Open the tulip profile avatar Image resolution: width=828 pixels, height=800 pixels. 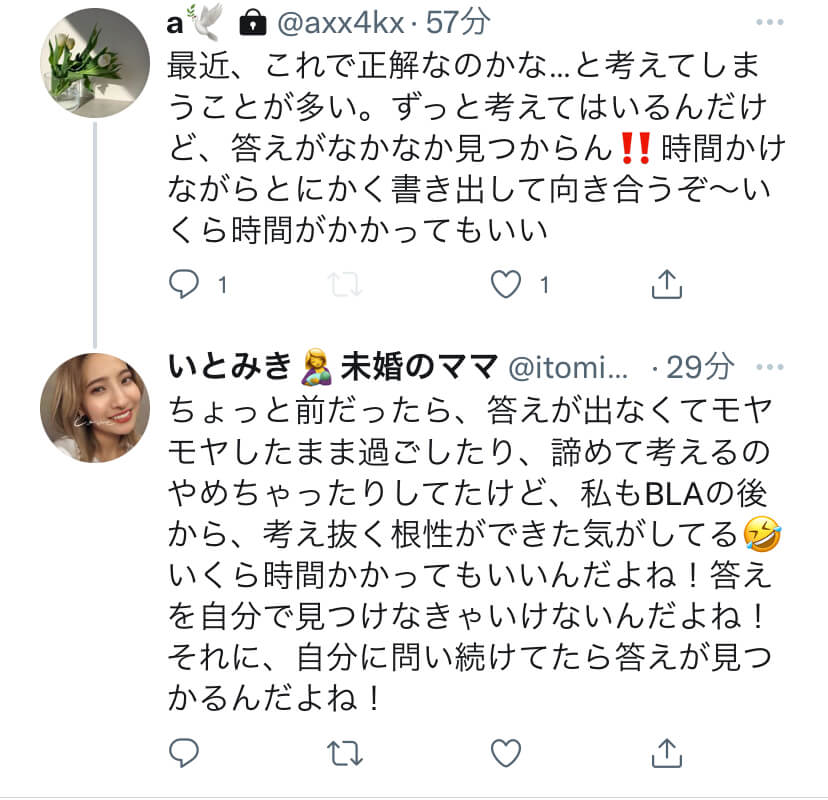pyautogui.click(x=95, y=62)
